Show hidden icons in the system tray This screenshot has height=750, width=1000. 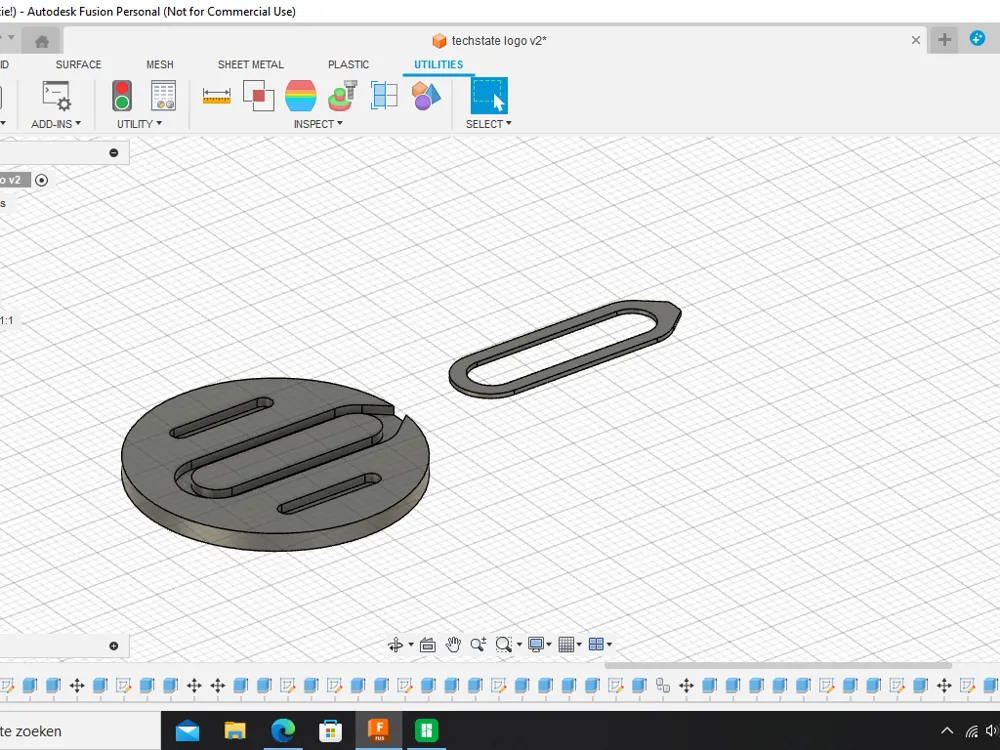coord(947,731)
